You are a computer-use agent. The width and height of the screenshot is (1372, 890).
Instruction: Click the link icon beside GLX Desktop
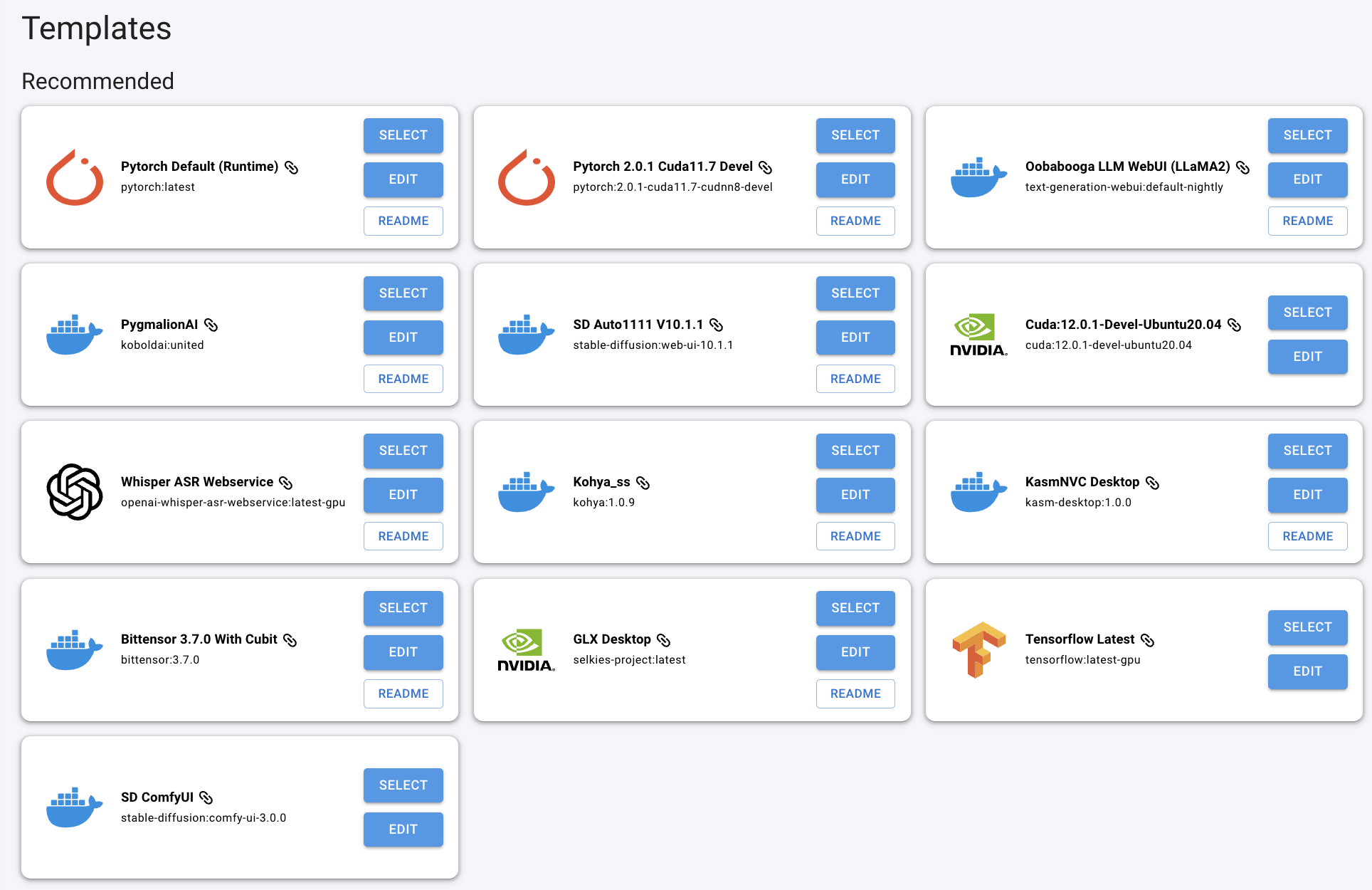coord(663,640)
